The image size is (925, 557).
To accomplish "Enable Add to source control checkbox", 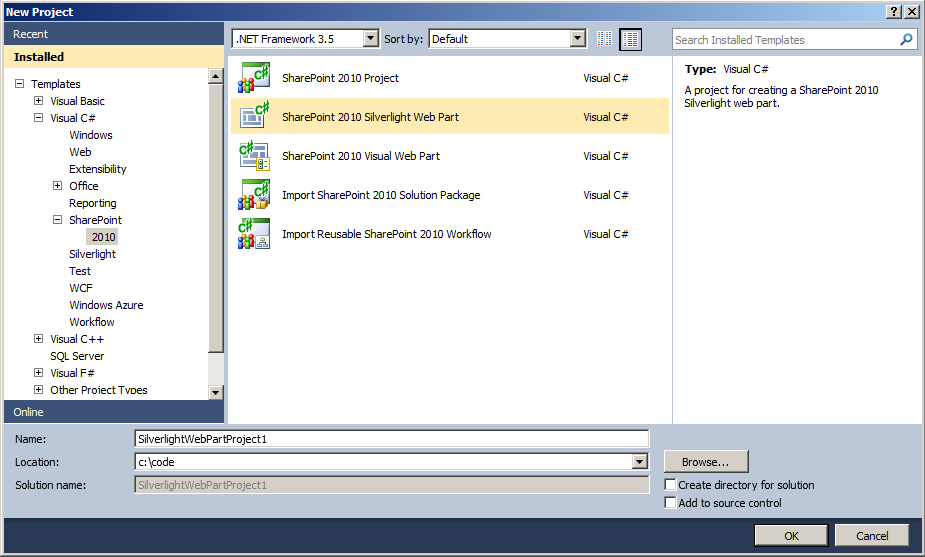I will [x=670, y=503].
